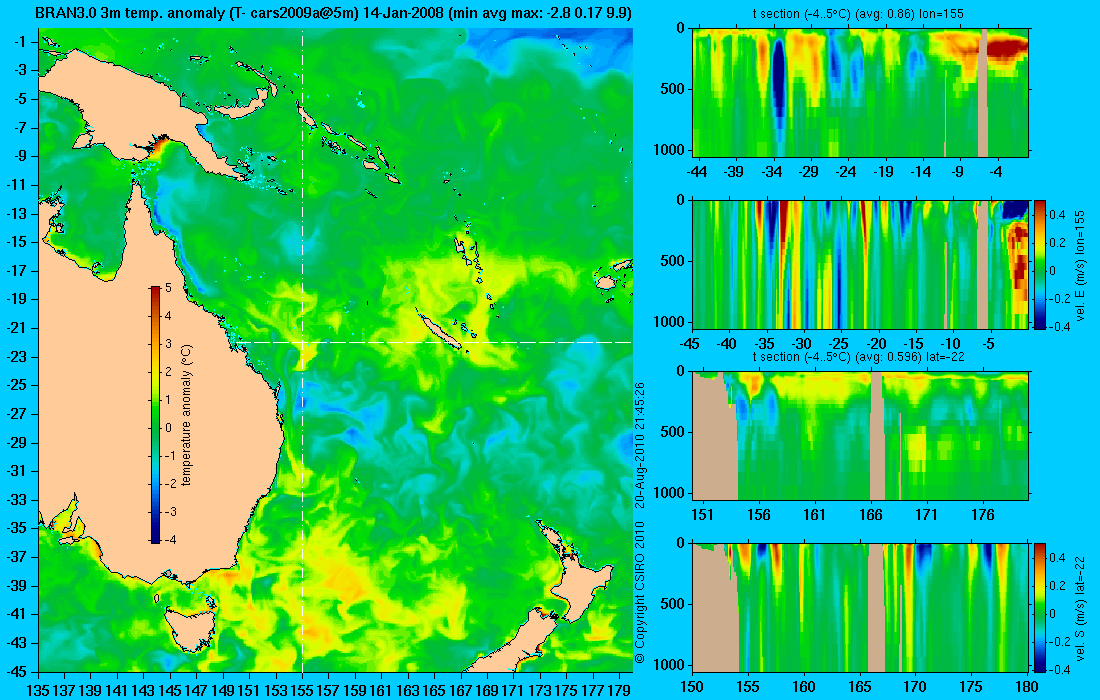1100x700 pixels.
Task: Click New Caledonia island on the map
Action: click(439, 330)
